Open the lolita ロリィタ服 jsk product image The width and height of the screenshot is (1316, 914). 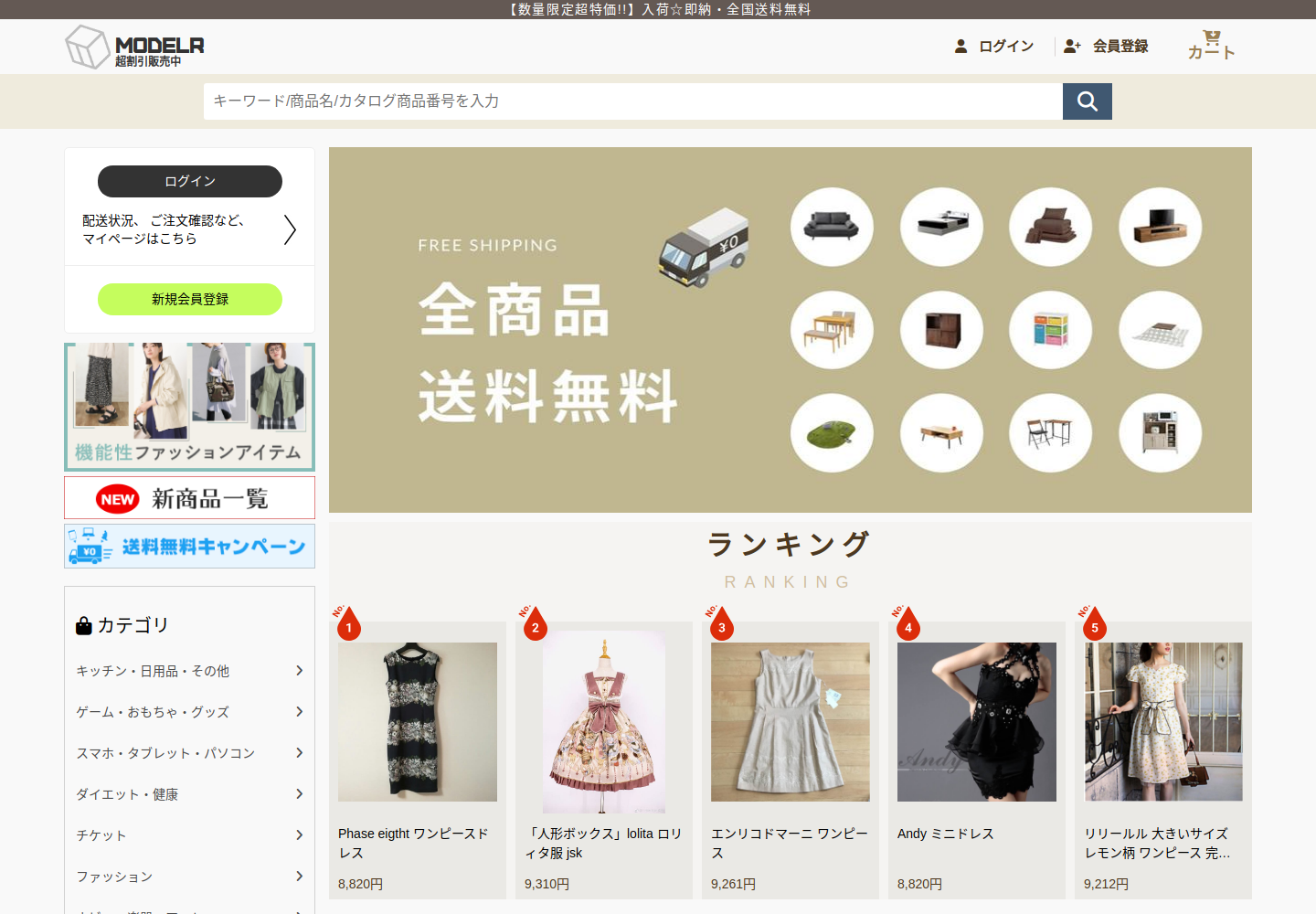click(604, 722)
